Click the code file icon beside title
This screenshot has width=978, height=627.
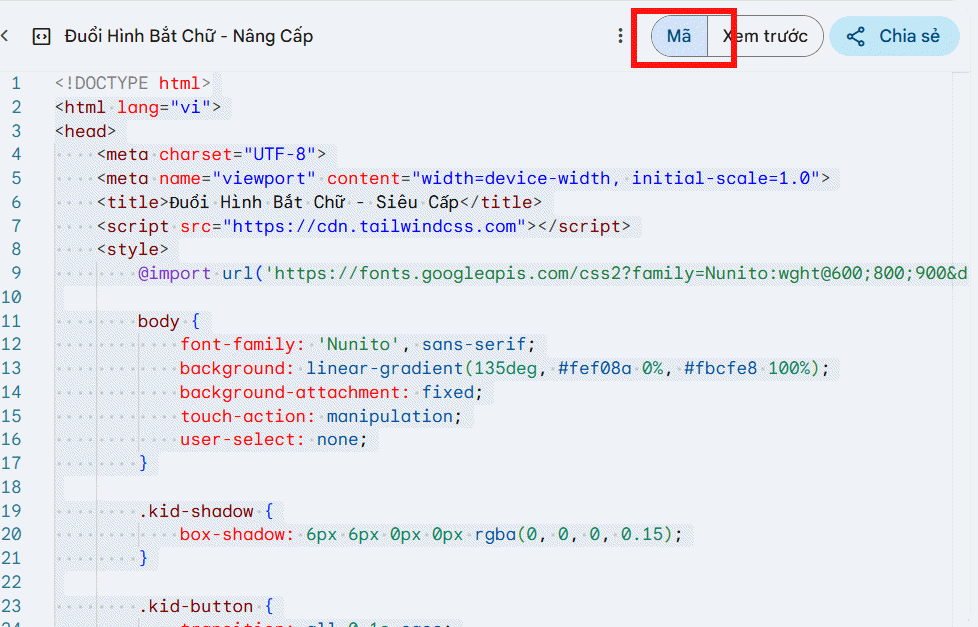[x=41, y=37]
